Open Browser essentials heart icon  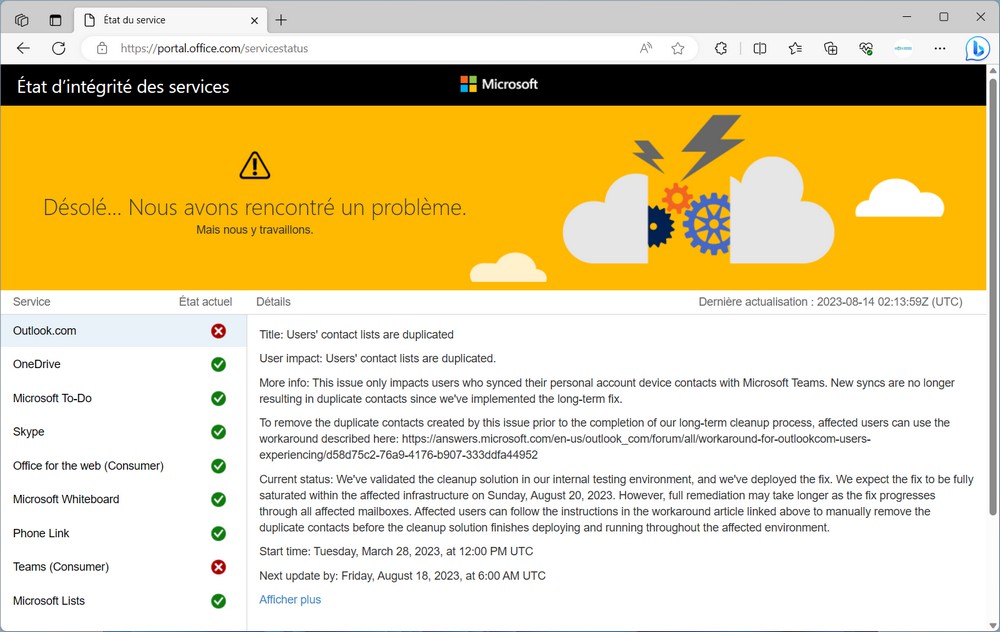pyautogui.click(x=866, y=48)
